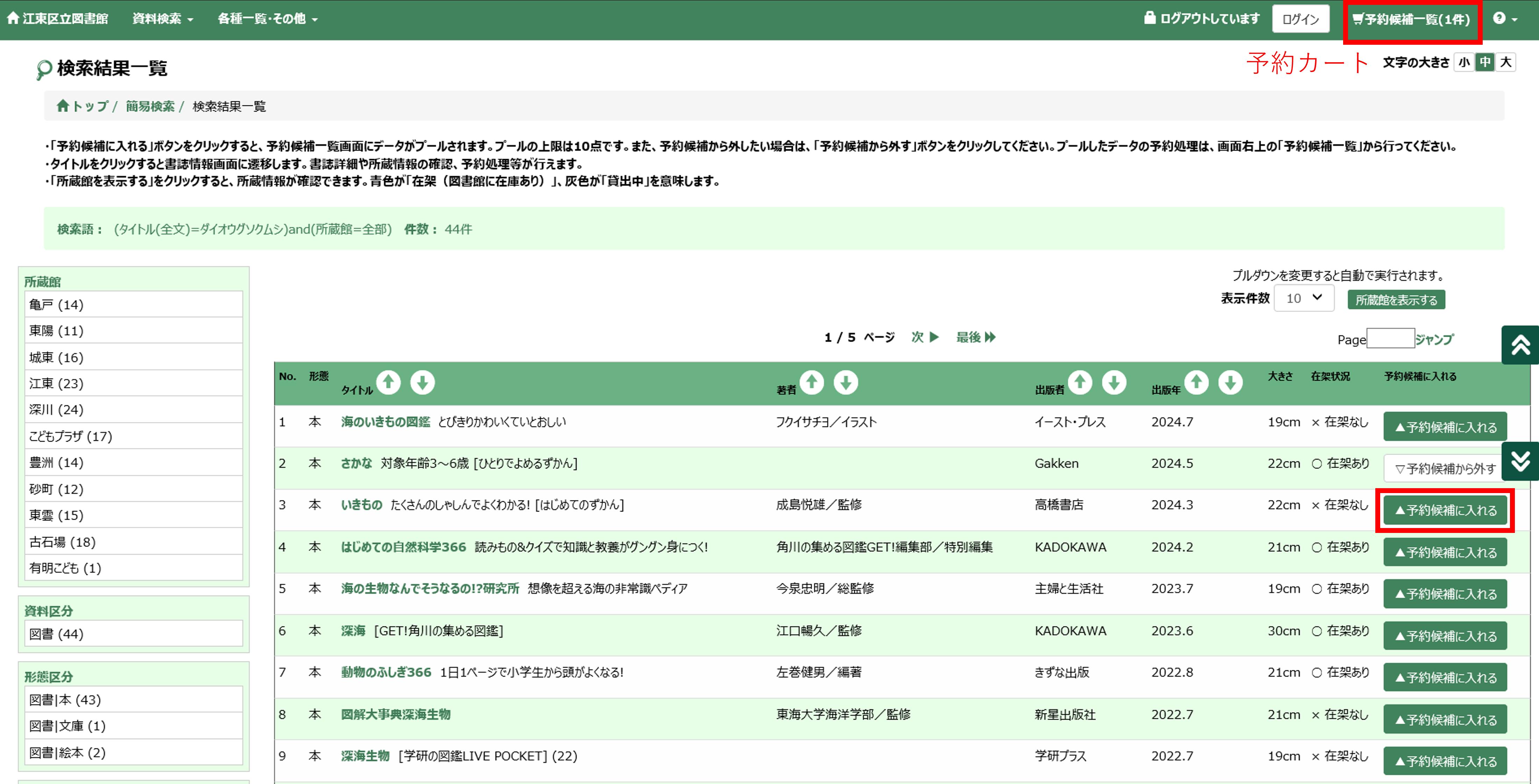Image resolution: width=1539 pixels, height=784 pixels.
Task: Add いきもの to reservation candidates
Action: coord(1445,510)
